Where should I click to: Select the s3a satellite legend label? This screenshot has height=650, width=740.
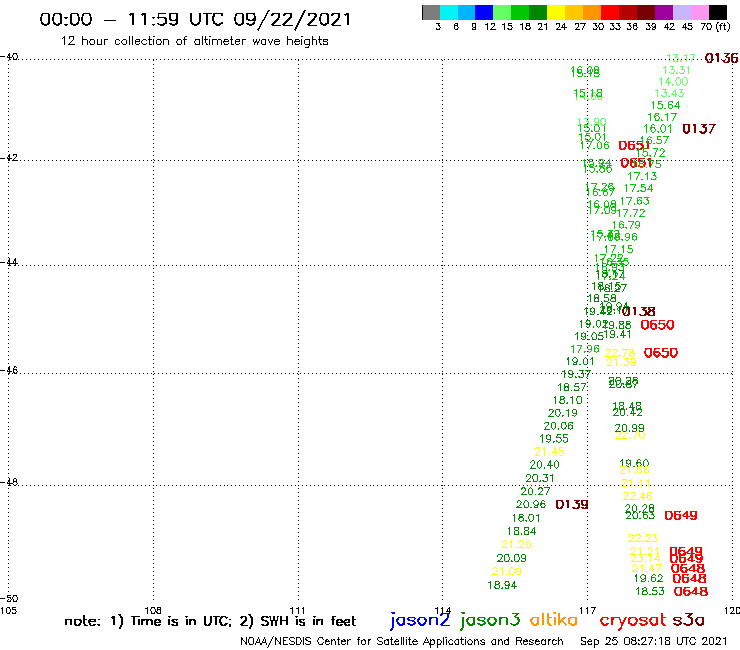(x=688, y=620)
